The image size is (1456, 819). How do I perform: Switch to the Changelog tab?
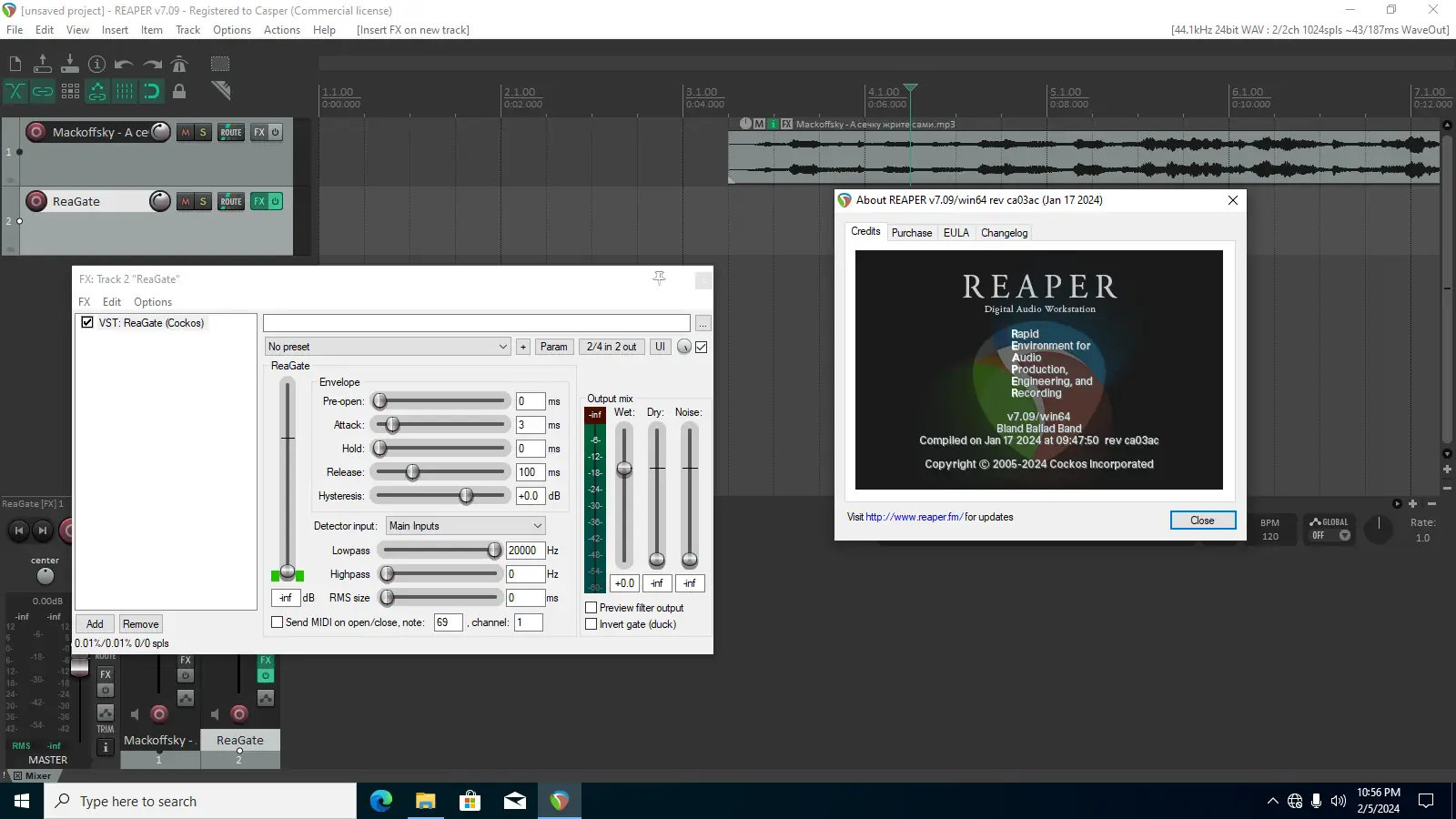1004,233
